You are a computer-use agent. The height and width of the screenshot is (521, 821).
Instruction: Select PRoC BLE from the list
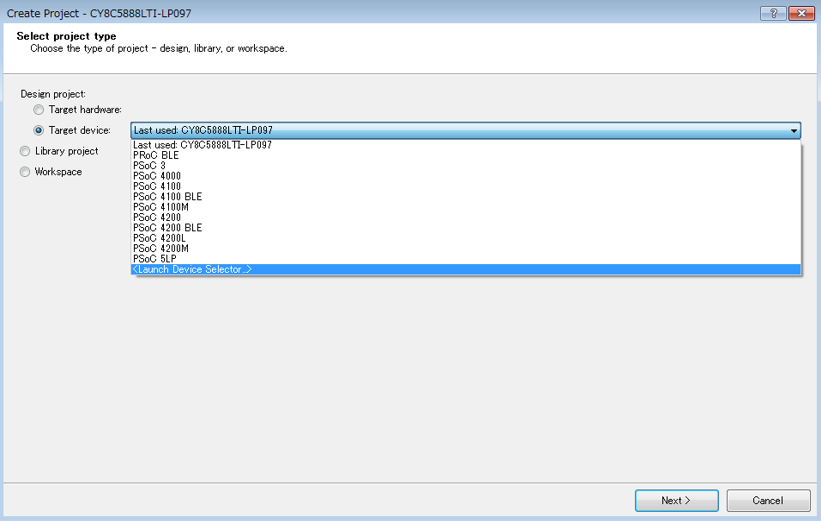[465, 156]
